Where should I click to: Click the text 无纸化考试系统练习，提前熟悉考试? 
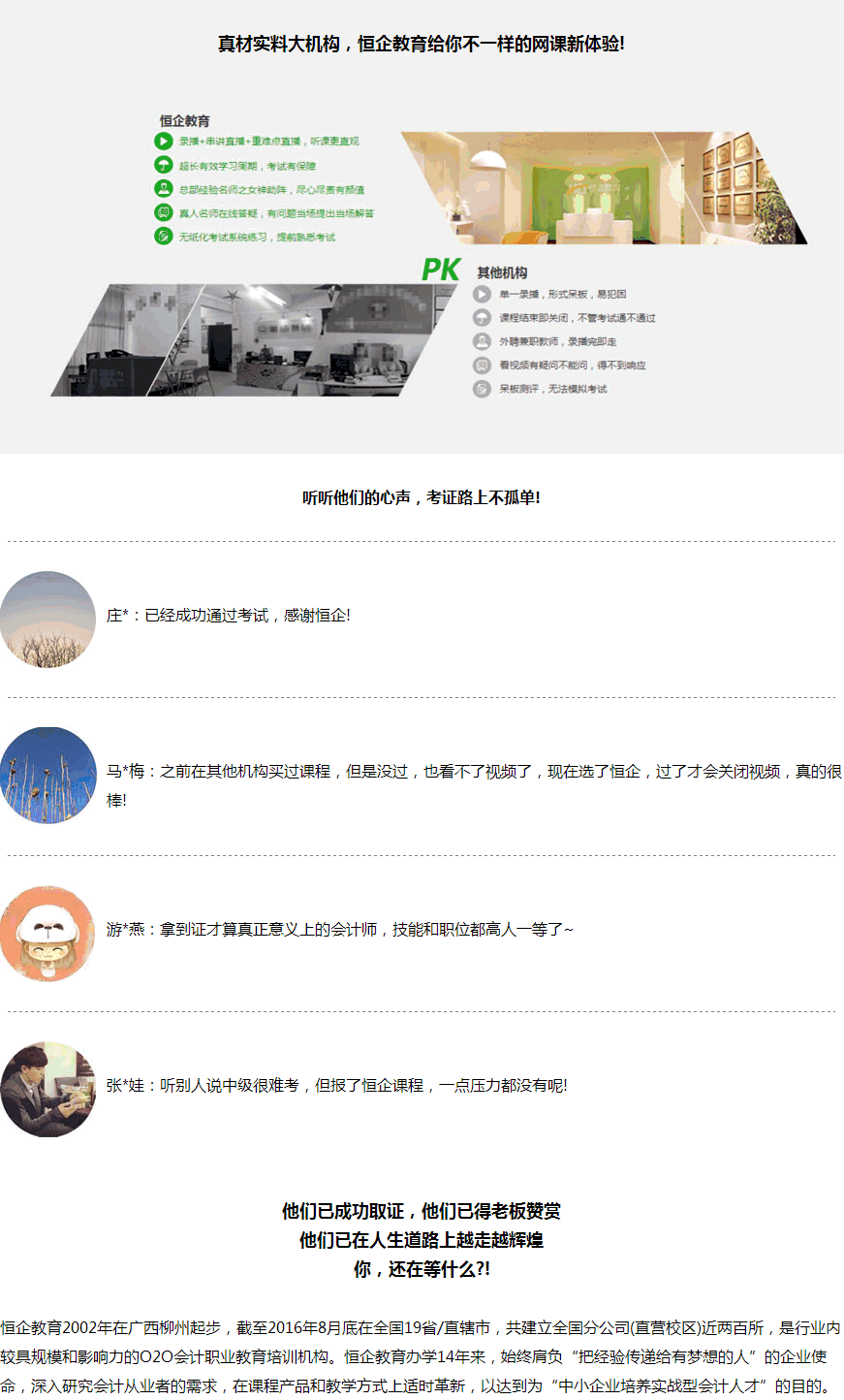tap(257, 237)
